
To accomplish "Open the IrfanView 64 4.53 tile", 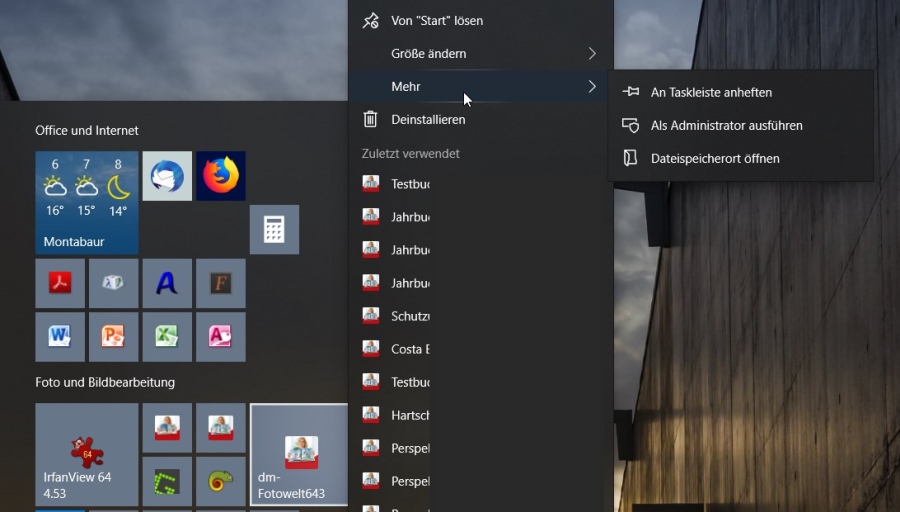I will point(87,455).
